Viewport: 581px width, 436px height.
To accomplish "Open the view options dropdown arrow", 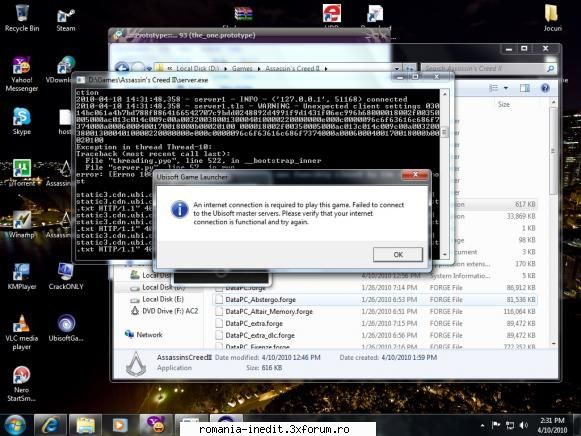I will [x=506, y=88].
